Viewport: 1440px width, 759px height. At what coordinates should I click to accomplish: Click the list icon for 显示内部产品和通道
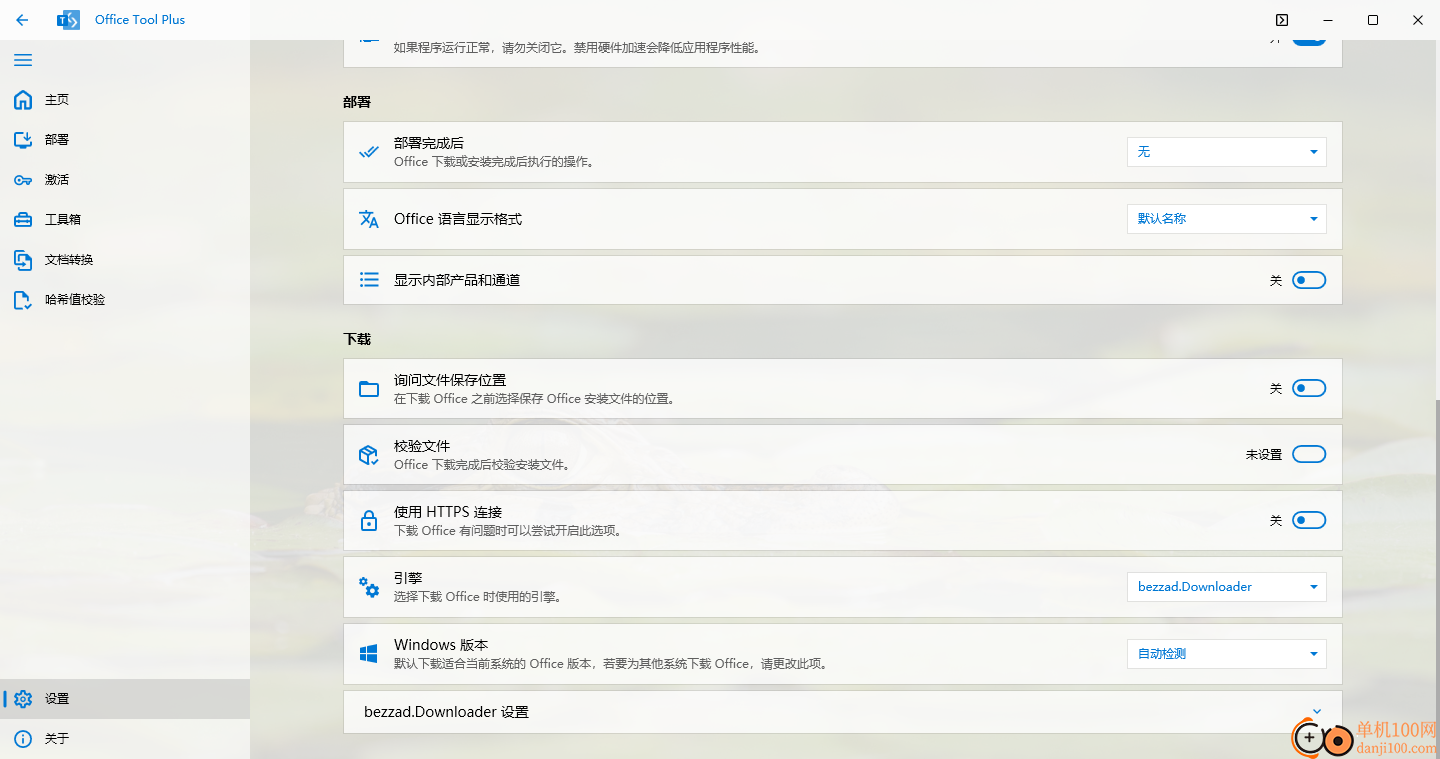[369, 280]
